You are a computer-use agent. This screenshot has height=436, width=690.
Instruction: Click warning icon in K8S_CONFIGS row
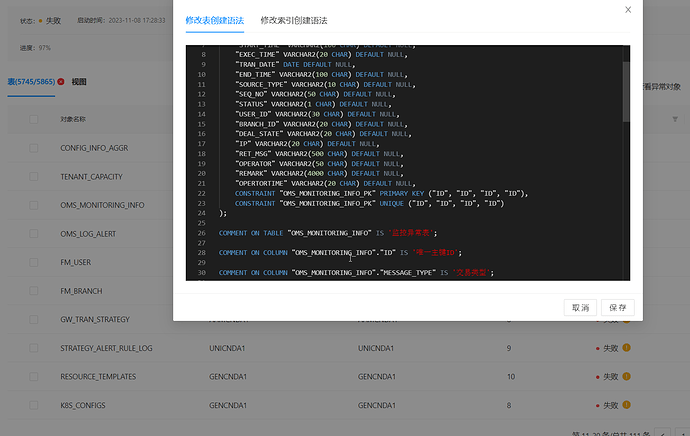(627, 405)
